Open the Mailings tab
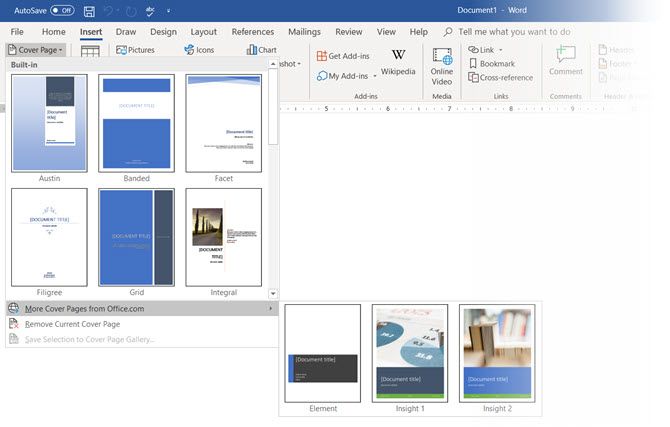The width and height of the screenshot is (670, 427). pos(304,32)
